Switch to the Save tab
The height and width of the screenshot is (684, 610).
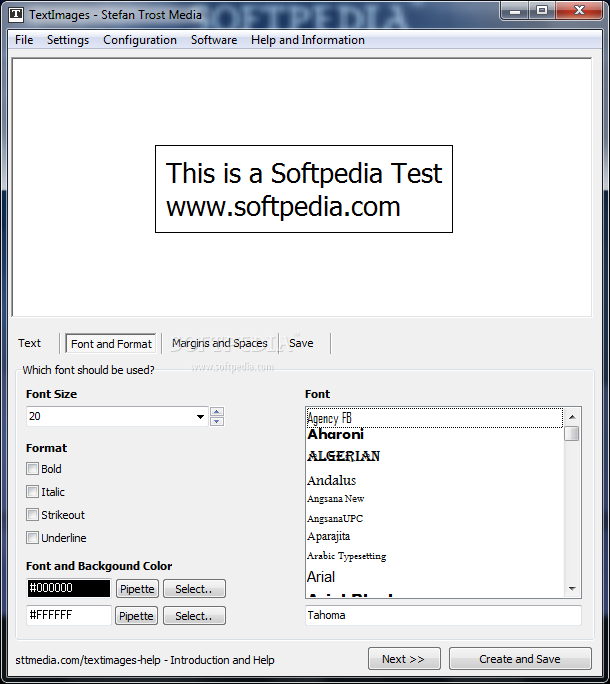coord(301,343)
